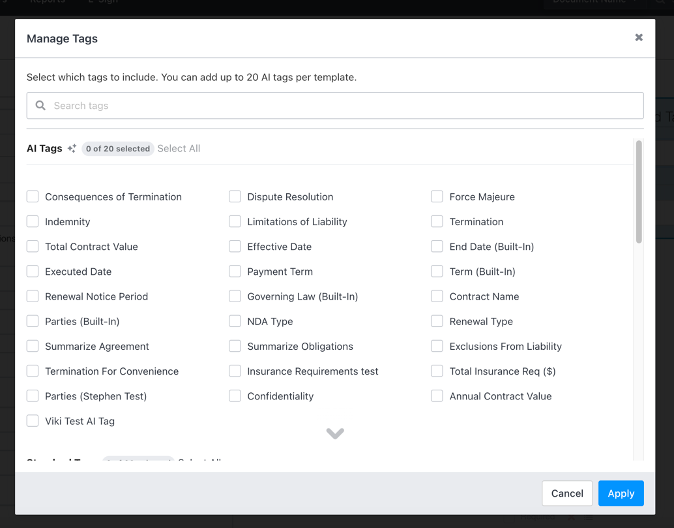Enable Summarize Agreement checkbox
This screenshot has height=528, width=674.
pos(33,346)
